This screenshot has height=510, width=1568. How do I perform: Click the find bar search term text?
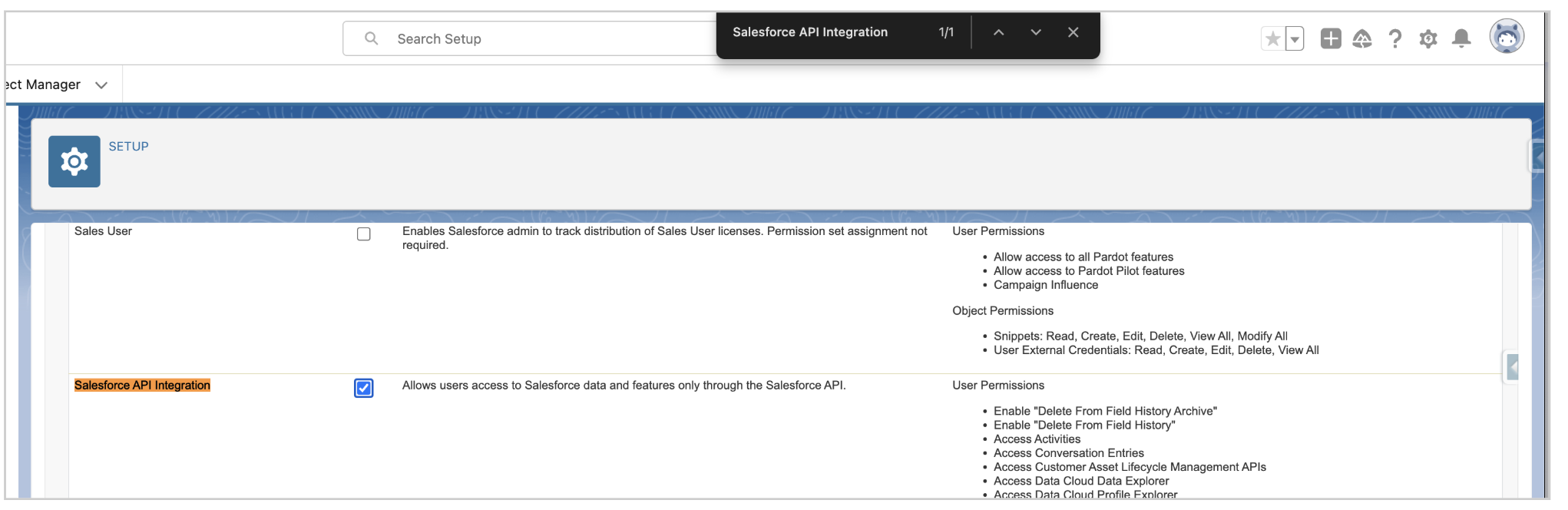tap(810, 32)
